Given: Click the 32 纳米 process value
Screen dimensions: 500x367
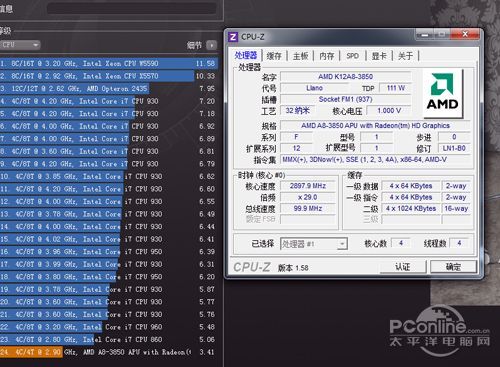Looking at the screenshot, I should click(297, 110).
